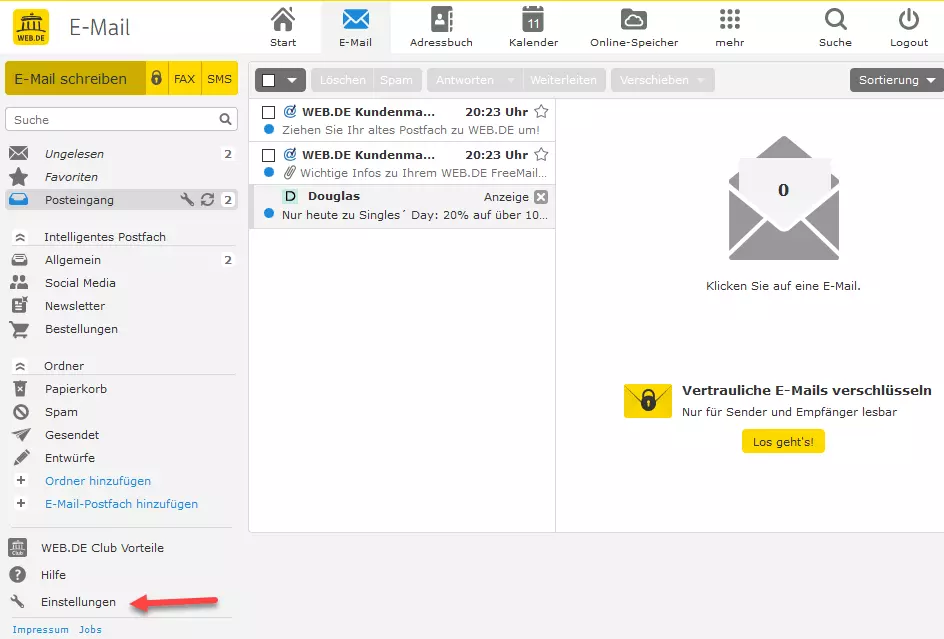Star the 'Ziehen Sie Ihr altes Postfach' email
Viewport: 944px width, 639px height.
point(541,111)
